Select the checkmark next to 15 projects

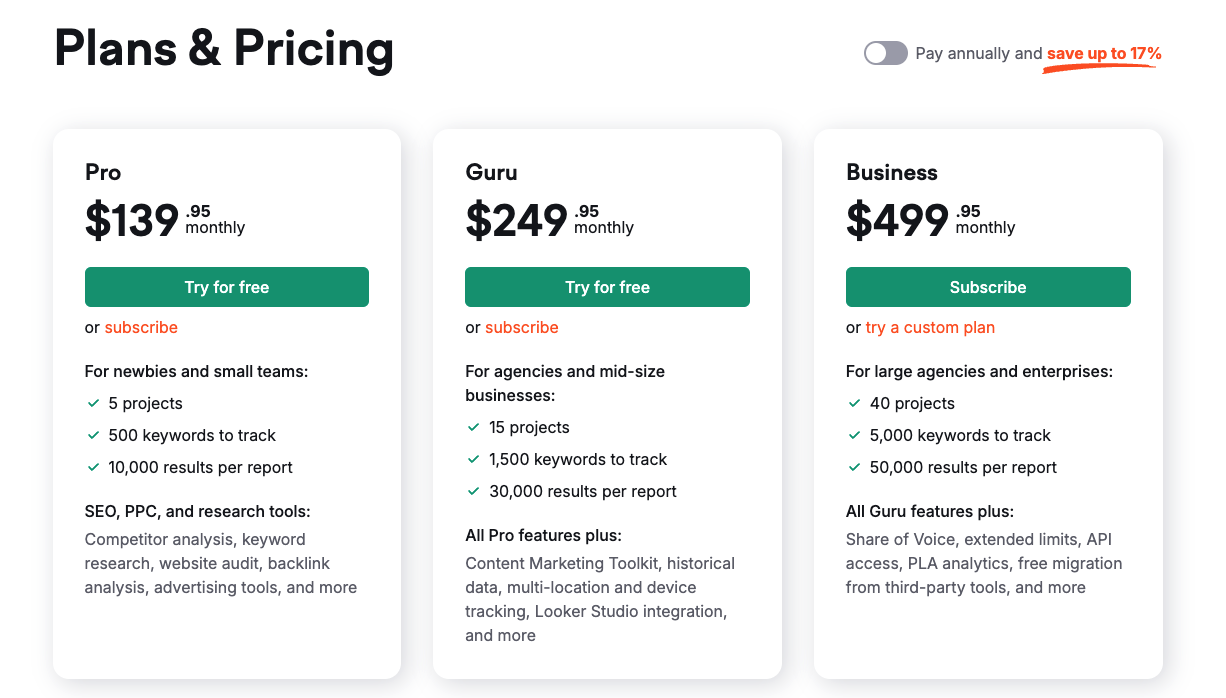[473, 427]
